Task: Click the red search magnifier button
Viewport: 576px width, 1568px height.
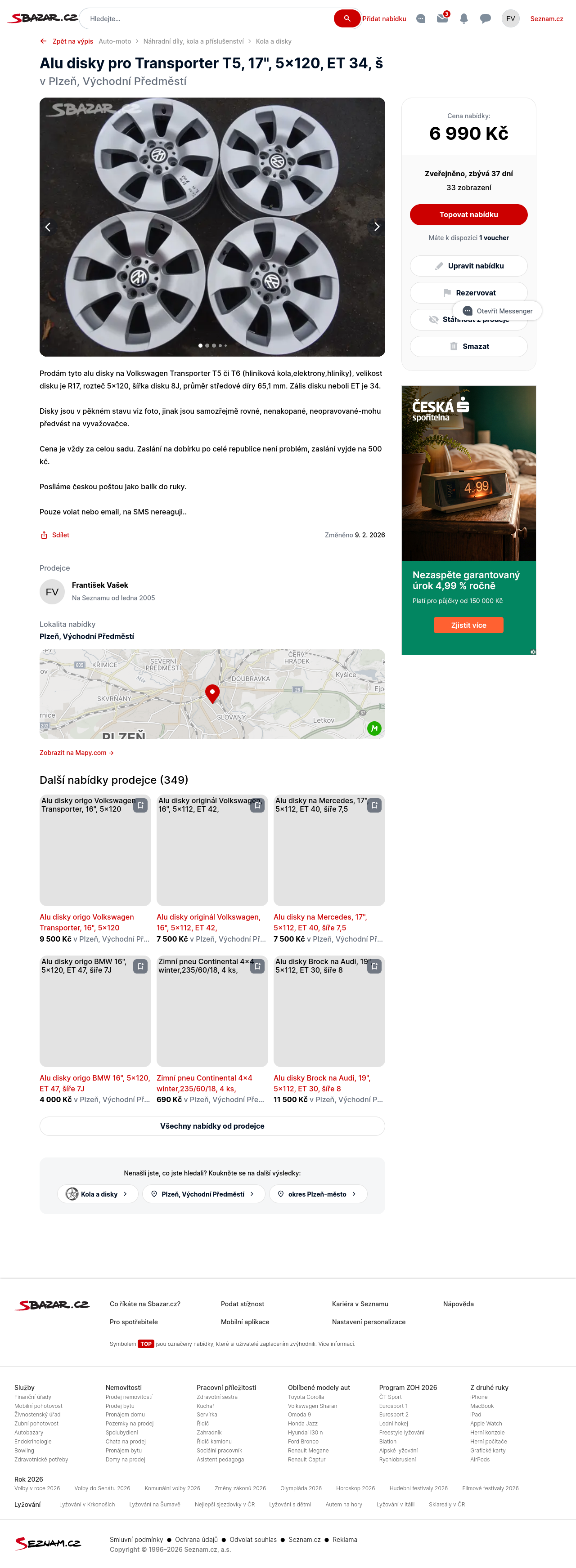Action: (347, 18)
